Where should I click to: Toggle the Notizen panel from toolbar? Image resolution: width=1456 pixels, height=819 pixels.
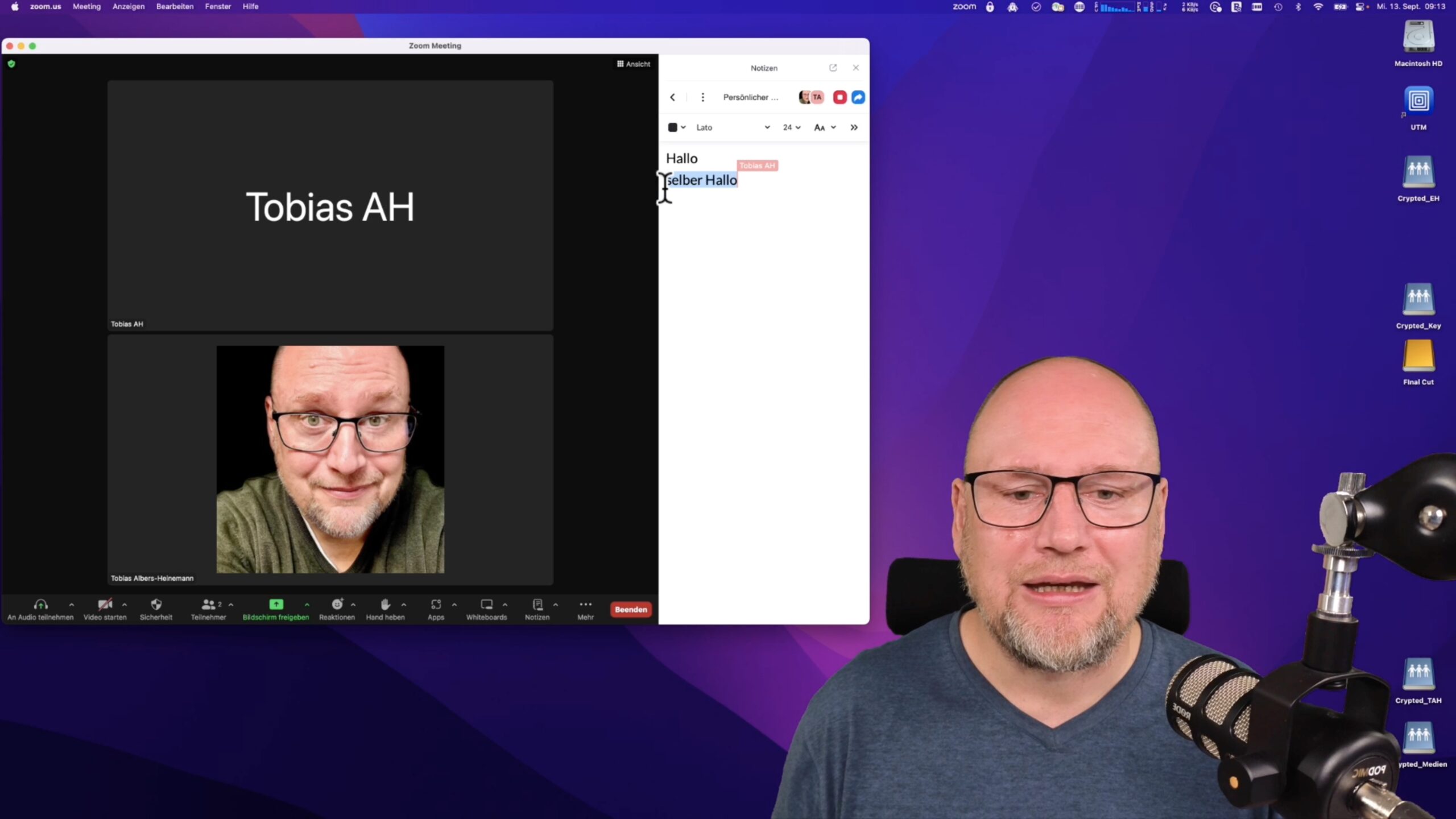pyautogui.click(x=537, y=605)
